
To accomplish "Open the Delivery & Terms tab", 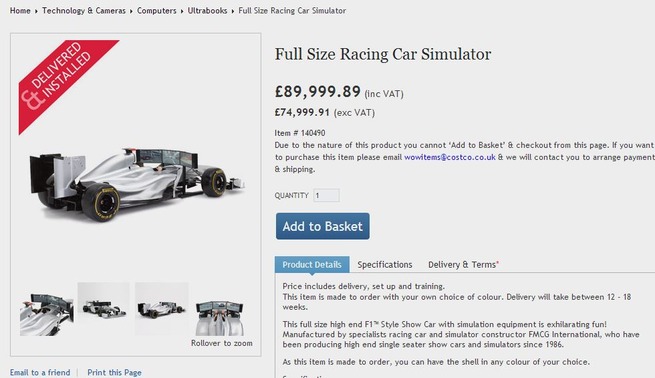I will (x=463, y=264).
